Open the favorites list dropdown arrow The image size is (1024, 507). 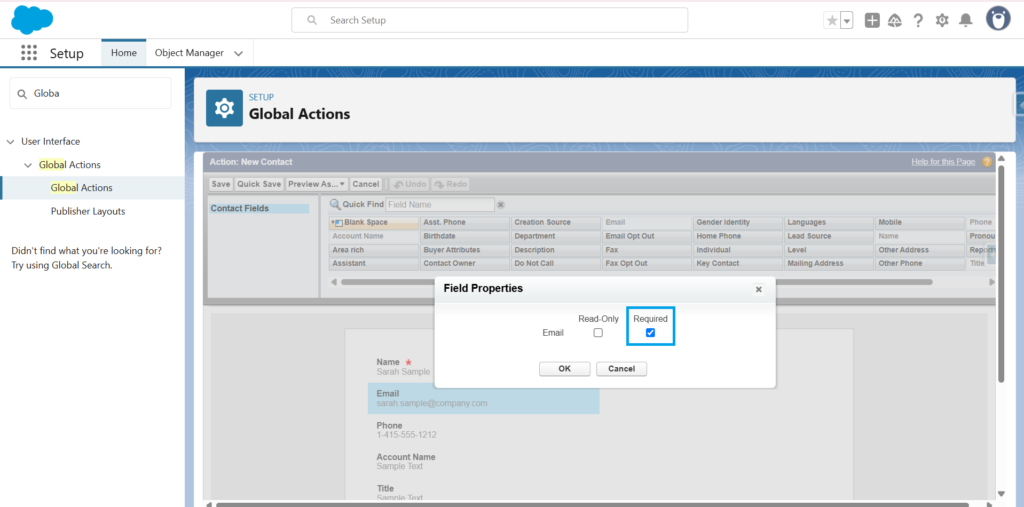847,20
